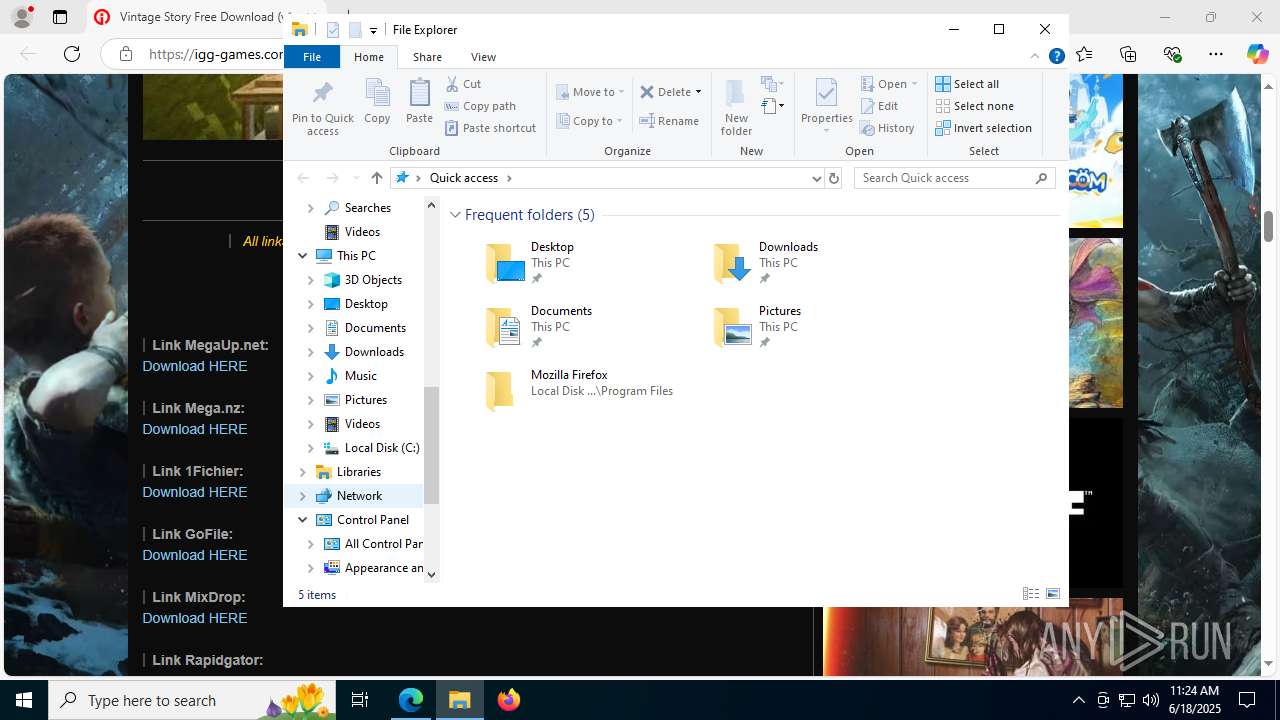
Task: Select the View ribbon tab
Action: 483,57
